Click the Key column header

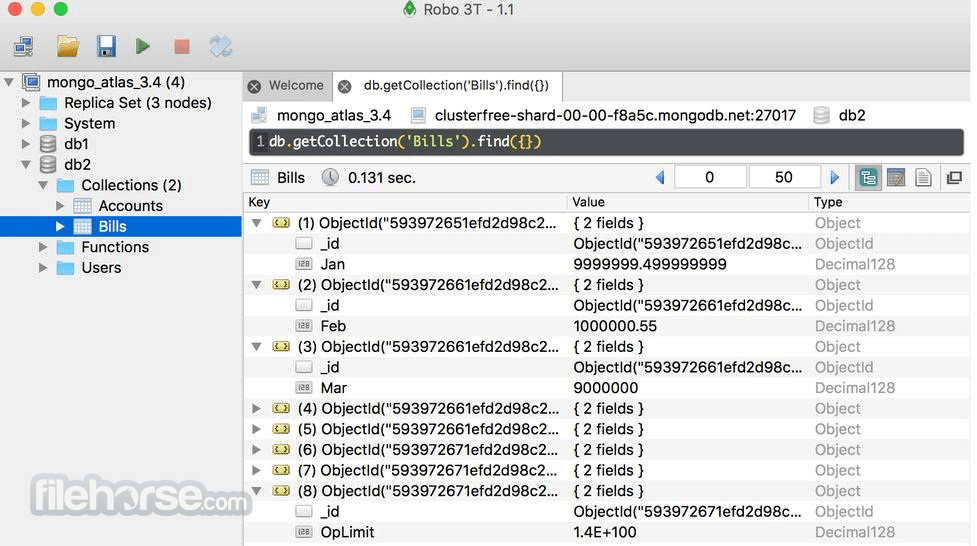(x=405, y=202)
